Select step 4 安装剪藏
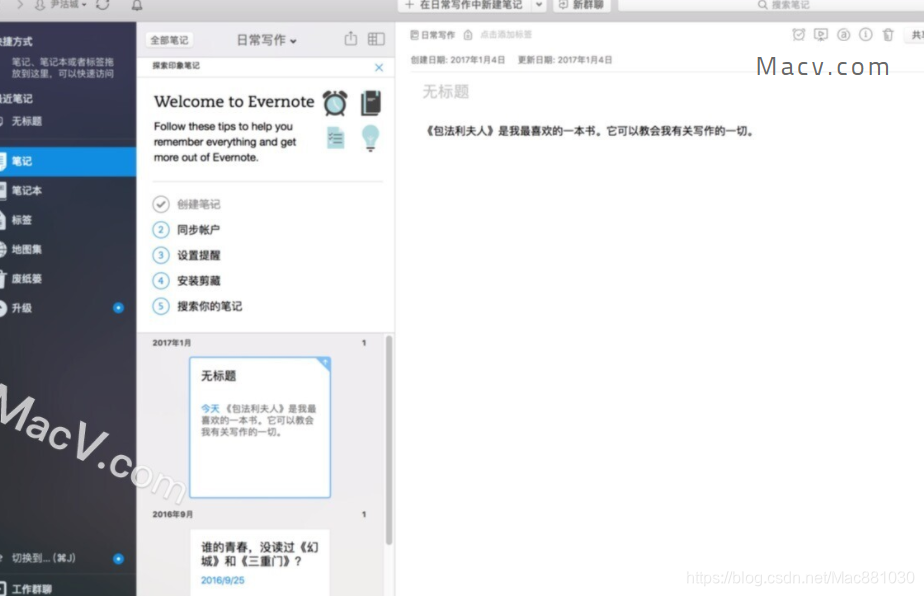This screenshot has width=924, height=596. pos(198,280)
